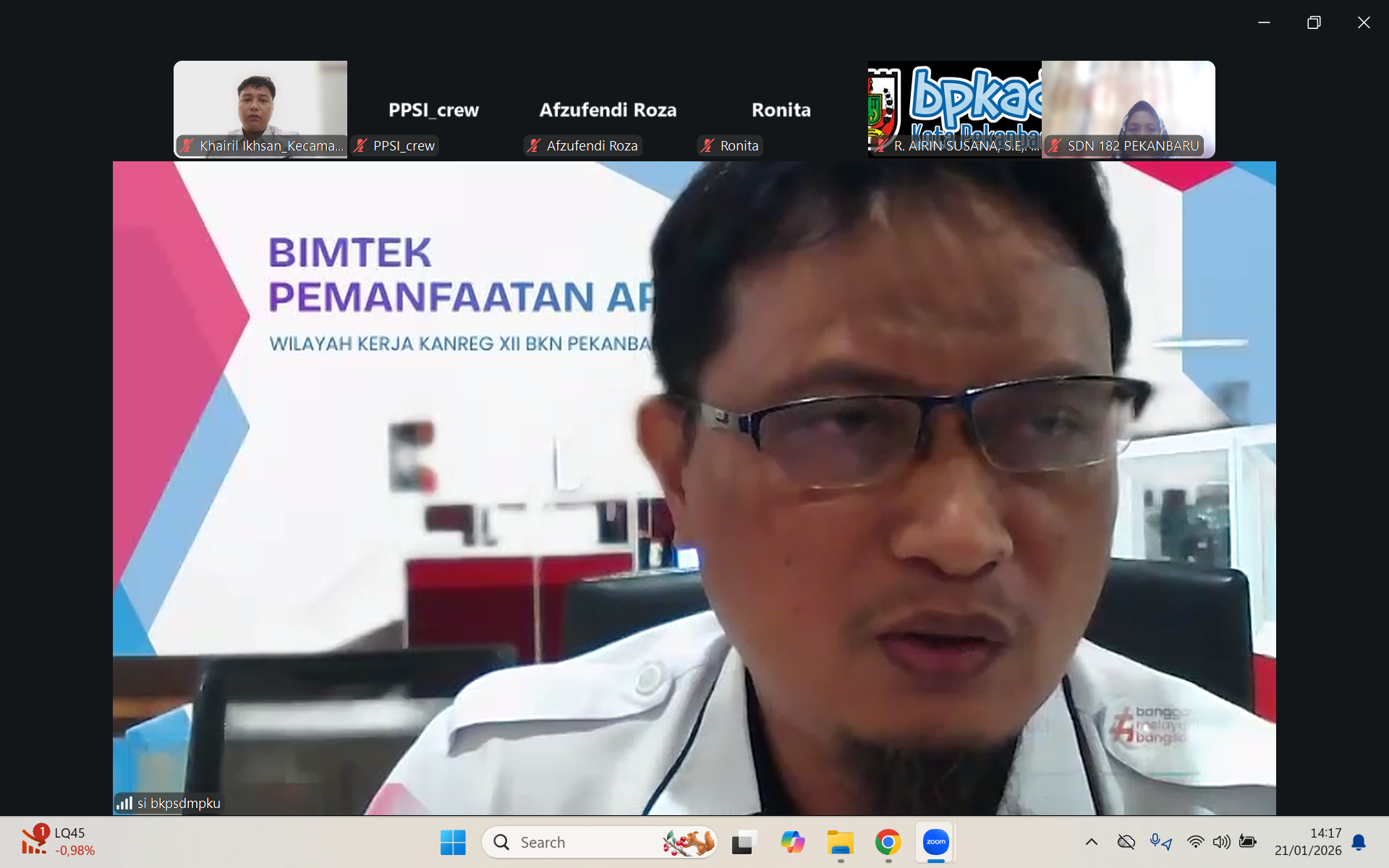Click the signal strength icon by si bkpsdmpku
Viewport: 1389px width, 868px height.
point(124,803)
